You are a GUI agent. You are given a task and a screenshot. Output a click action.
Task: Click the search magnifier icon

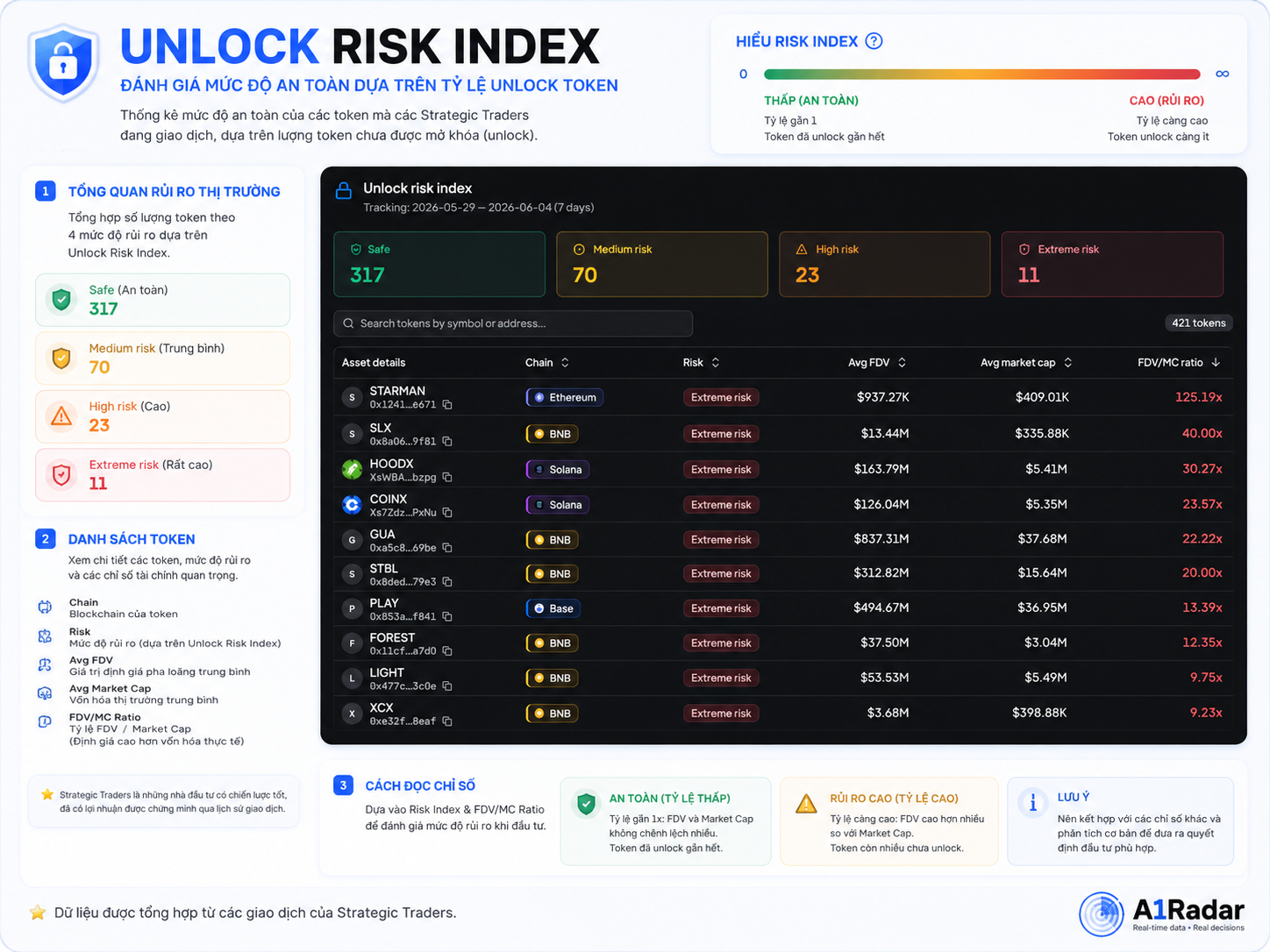pyautogui.click(x=348, y=323)
